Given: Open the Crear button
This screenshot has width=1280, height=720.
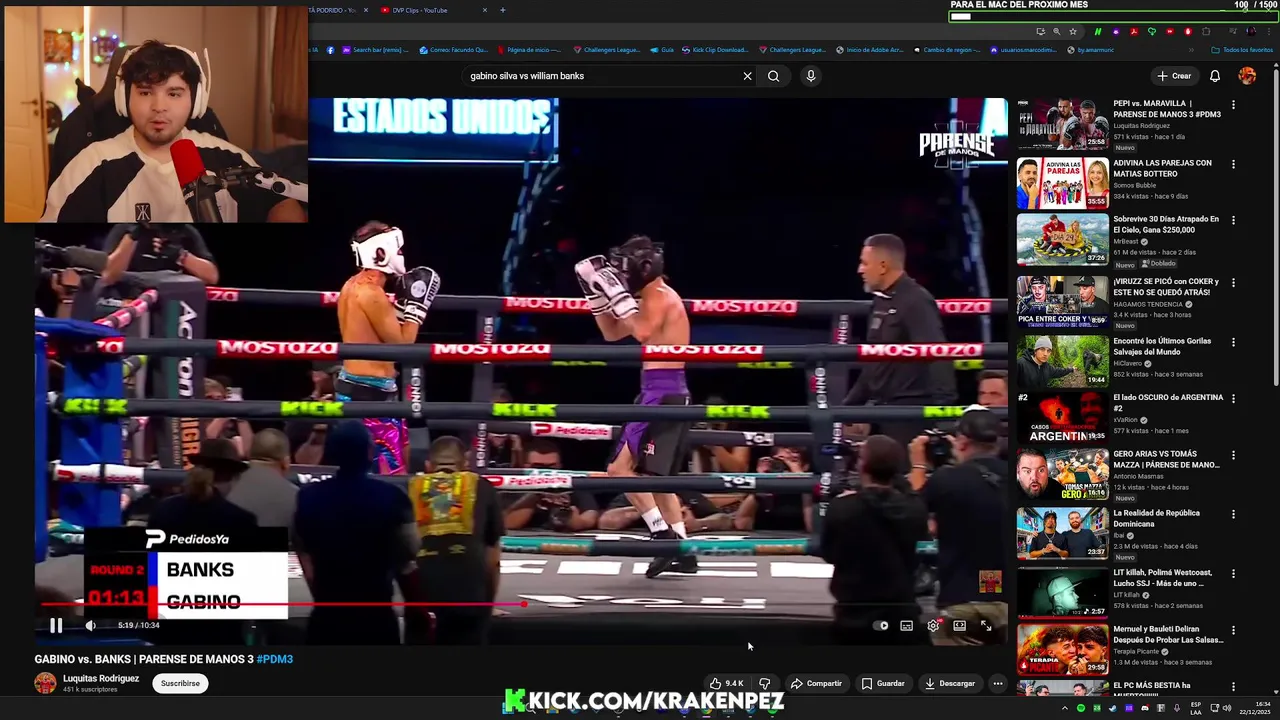Looking at the screenshot, I should pos(1174,76).
